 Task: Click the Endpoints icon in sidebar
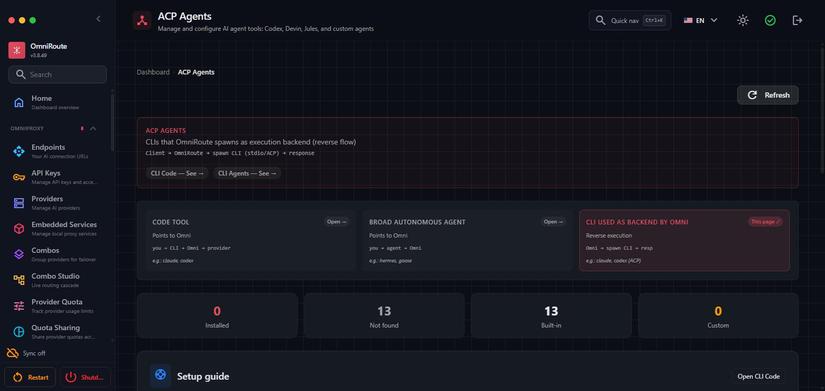coord(19,152)
